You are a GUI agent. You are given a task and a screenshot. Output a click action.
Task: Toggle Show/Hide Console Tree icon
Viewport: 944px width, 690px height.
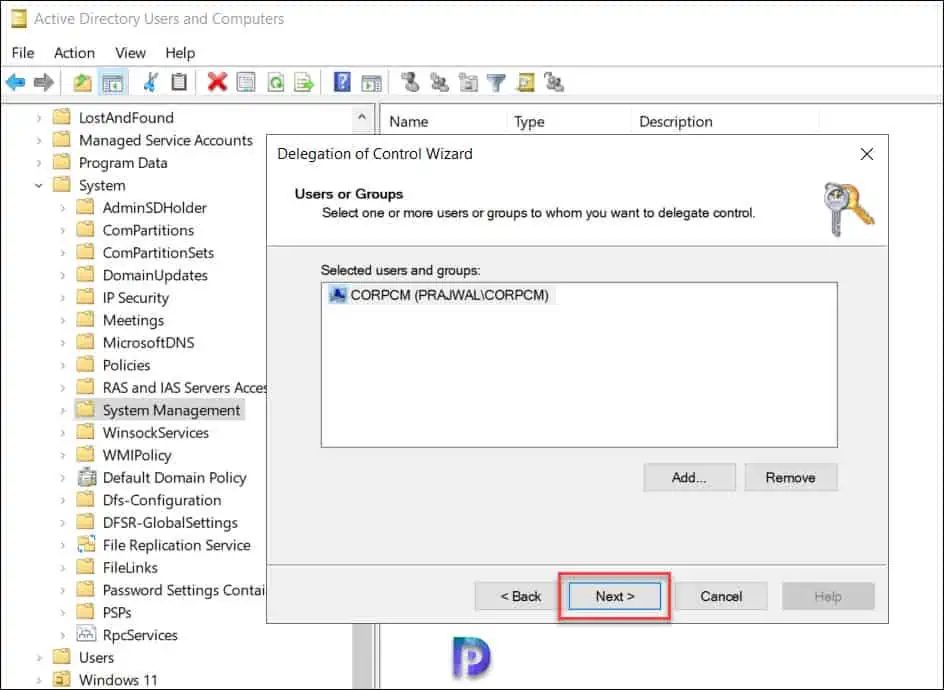pos(113,82)
